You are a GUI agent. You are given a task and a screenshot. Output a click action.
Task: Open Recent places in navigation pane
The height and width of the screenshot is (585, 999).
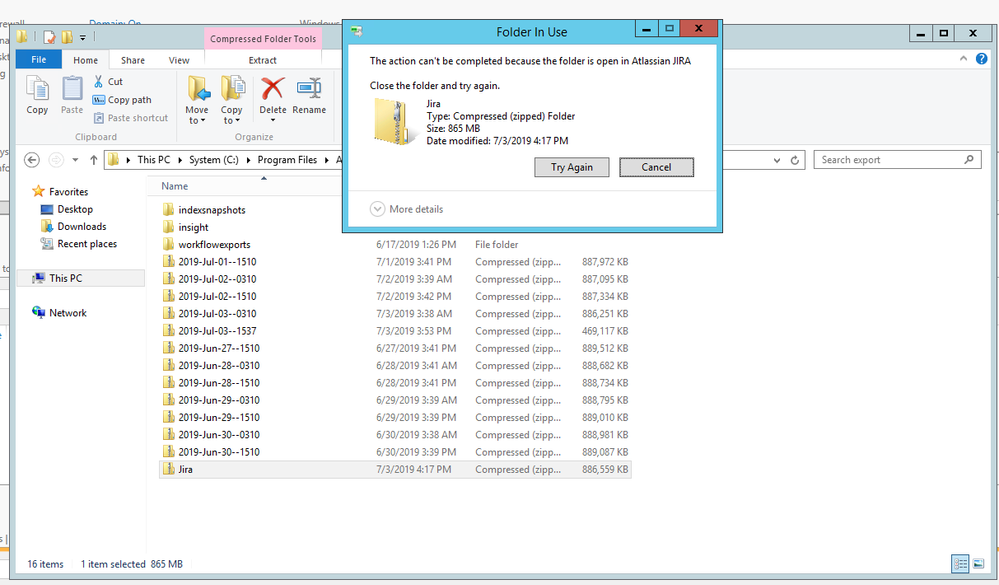[x=79, y=243]
